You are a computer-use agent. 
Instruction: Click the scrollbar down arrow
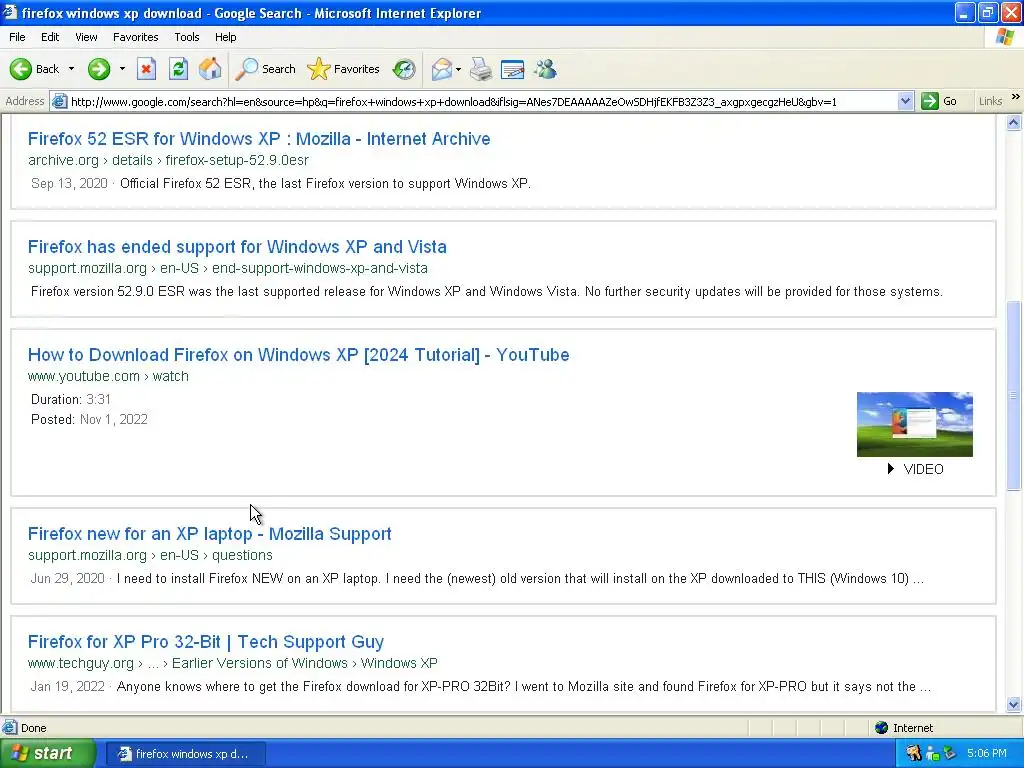1014,704
